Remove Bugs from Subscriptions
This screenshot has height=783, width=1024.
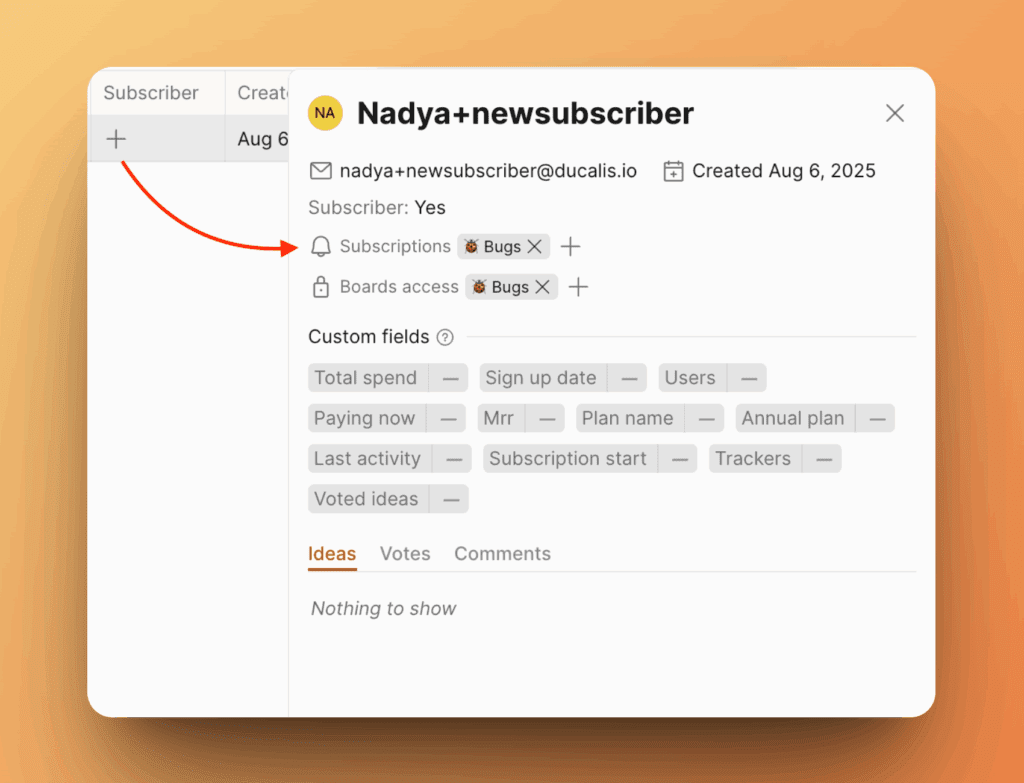(535, 247)
